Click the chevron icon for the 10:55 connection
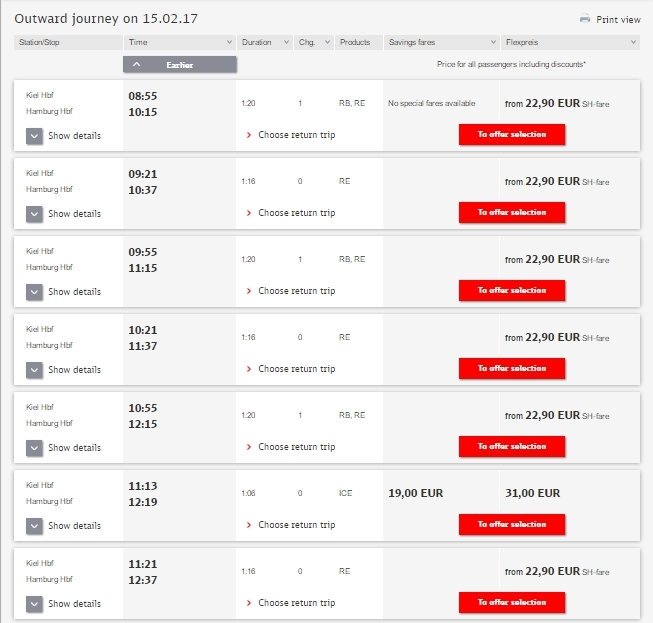This screenshot has width=653, height=623. tap(35, 447)
